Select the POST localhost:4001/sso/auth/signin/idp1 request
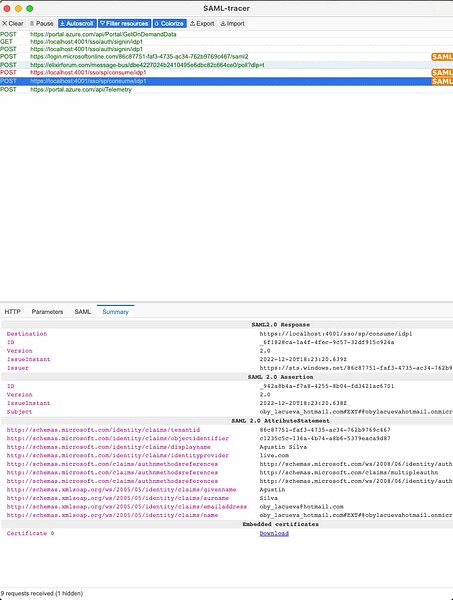Viewport: 453px width, 600px height. (226, 49)
